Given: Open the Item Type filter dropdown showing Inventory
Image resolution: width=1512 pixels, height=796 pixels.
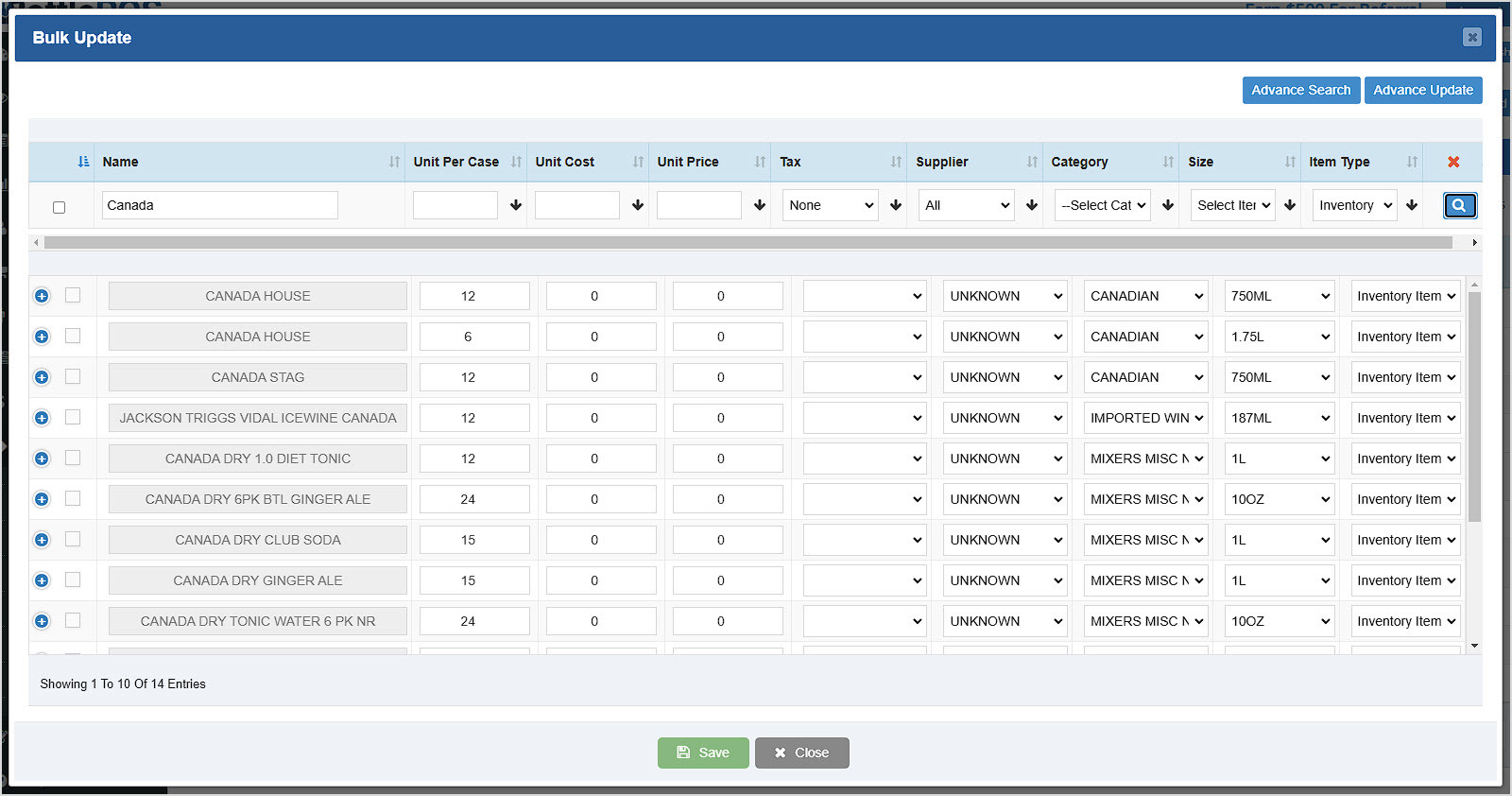Looking at the screenshot, I should (1355, 205).
